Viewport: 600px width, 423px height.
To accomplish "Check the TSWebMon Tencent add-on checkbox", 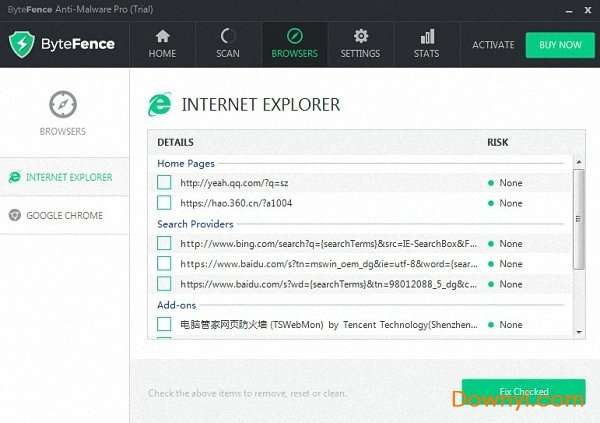I will click(164, 325).
